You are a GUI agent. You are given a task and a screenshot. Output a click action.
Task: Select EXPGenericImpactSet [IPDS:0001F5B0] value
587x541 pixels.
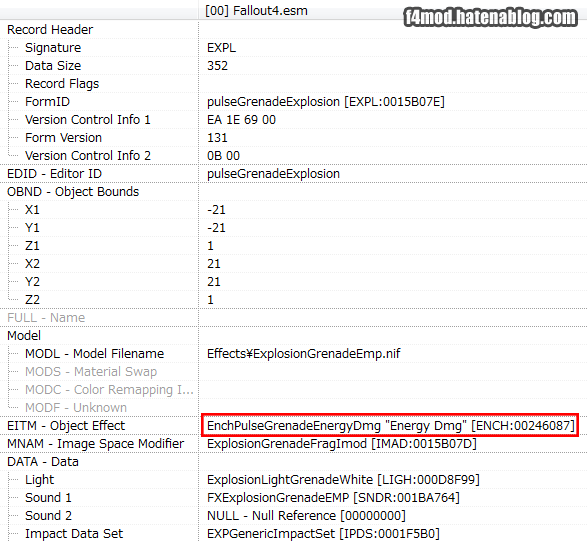pyautogui.click(x=323, y=533)
